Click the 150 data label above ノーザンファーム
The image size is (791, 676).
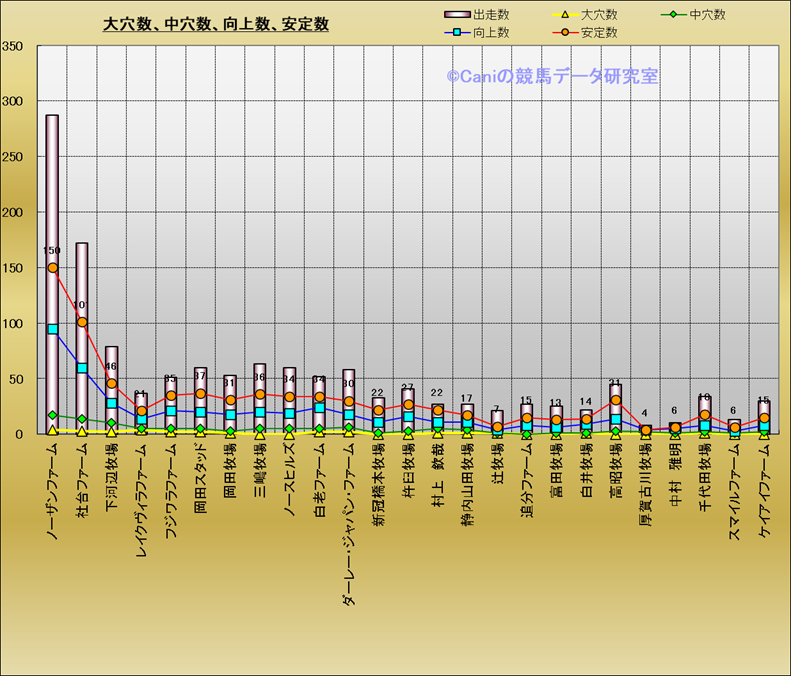click(52, 250)
